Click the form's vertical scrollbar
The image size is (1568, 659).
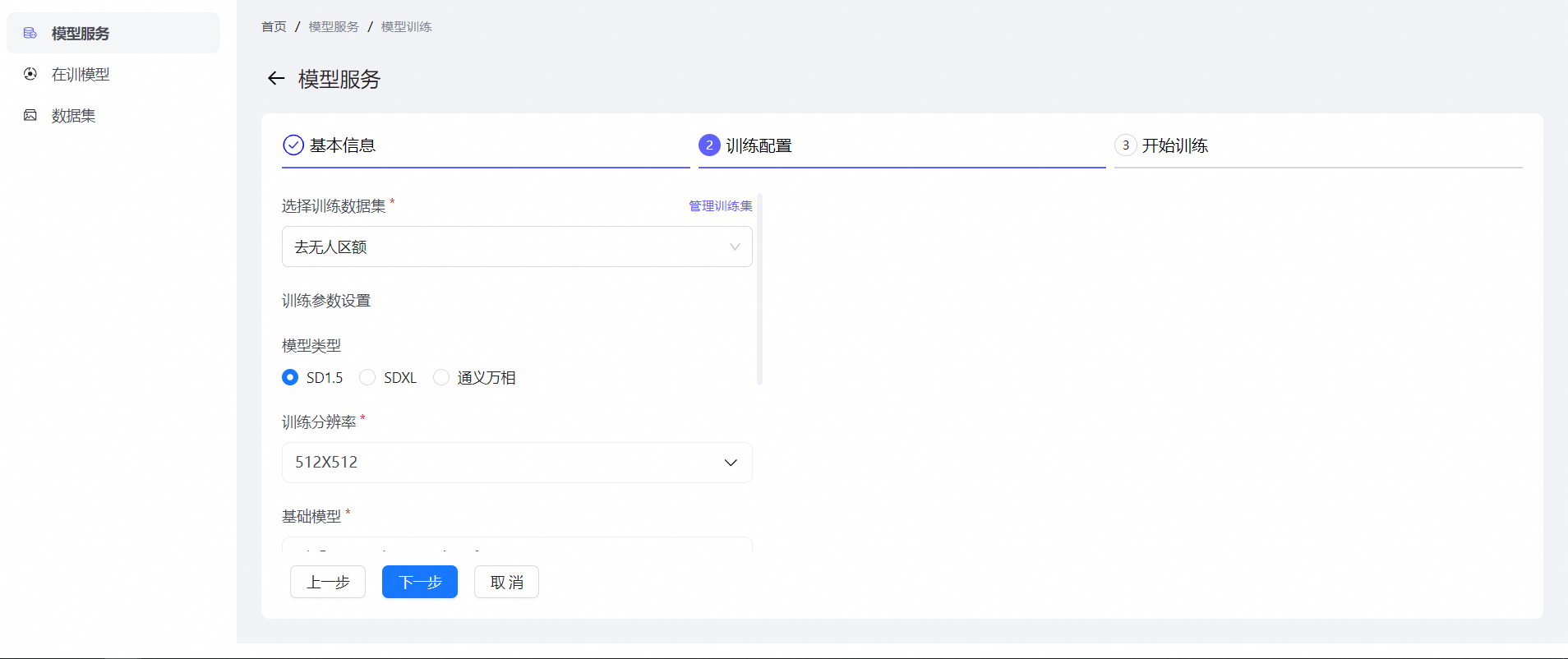coord(759,289)
